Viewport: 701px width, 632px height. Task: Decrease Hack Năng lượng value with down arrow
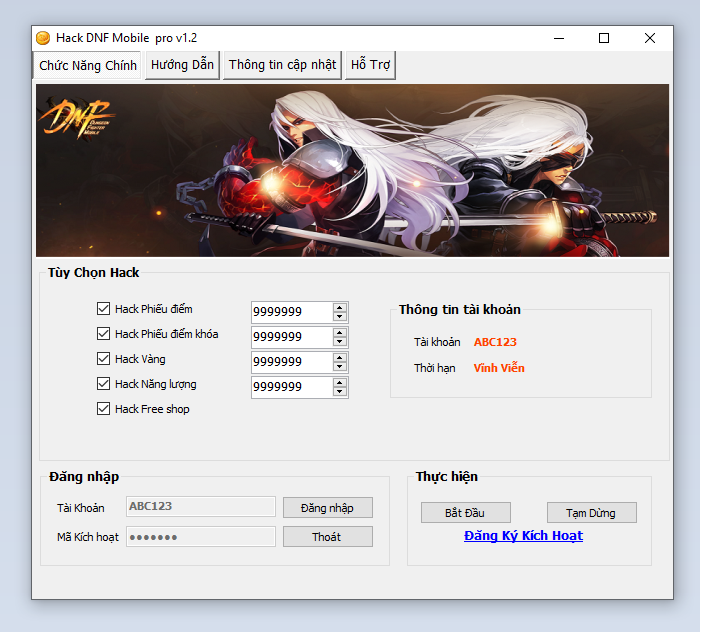[x=340, y=392]
